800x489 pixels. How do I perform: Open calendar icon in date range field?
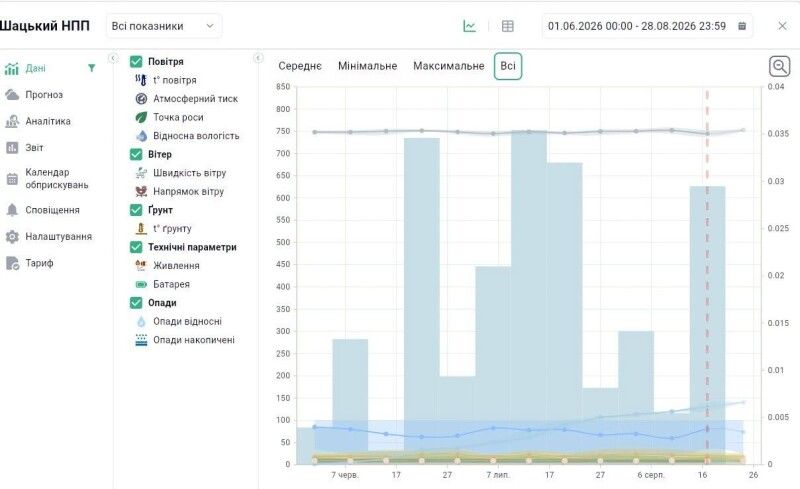(742, 26)
